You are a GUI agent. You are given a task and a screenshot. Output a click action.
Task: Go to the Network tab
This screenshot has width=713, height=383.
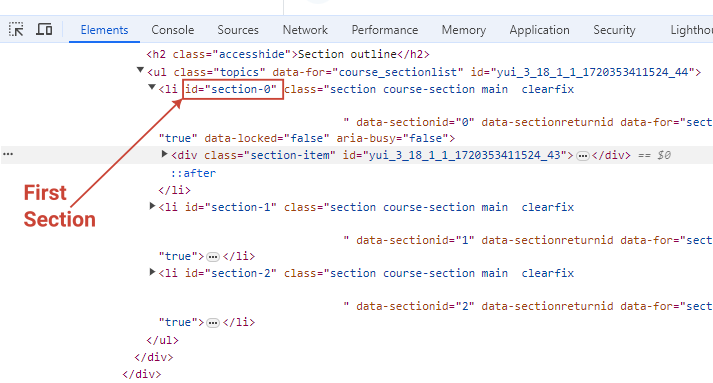click(x=305, y=30)
